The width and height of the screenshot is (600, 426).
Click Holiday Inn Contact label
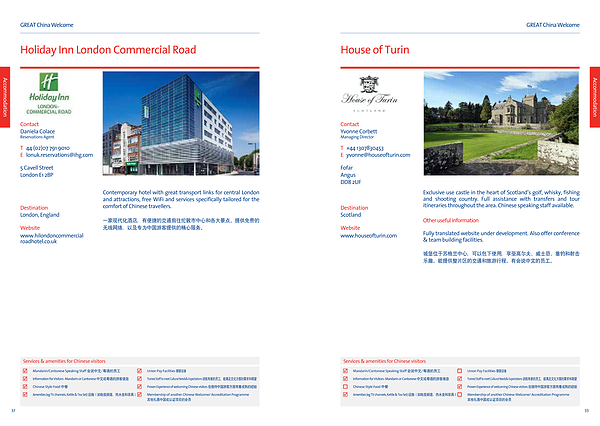[29, 124]
